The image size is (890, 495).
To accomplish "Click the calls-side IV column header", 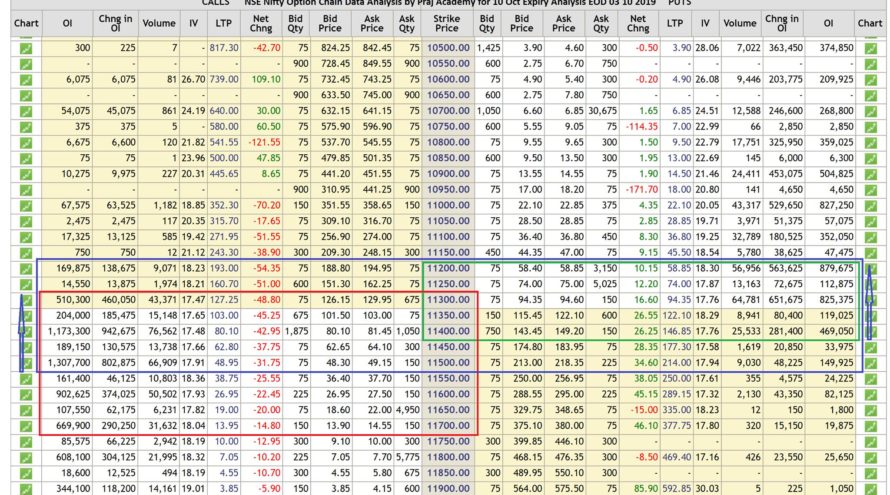I will [194, 23].
